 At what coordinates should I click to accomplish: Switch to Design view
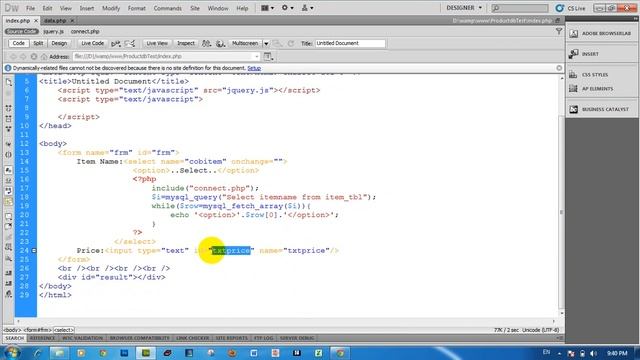coord(59,43)
